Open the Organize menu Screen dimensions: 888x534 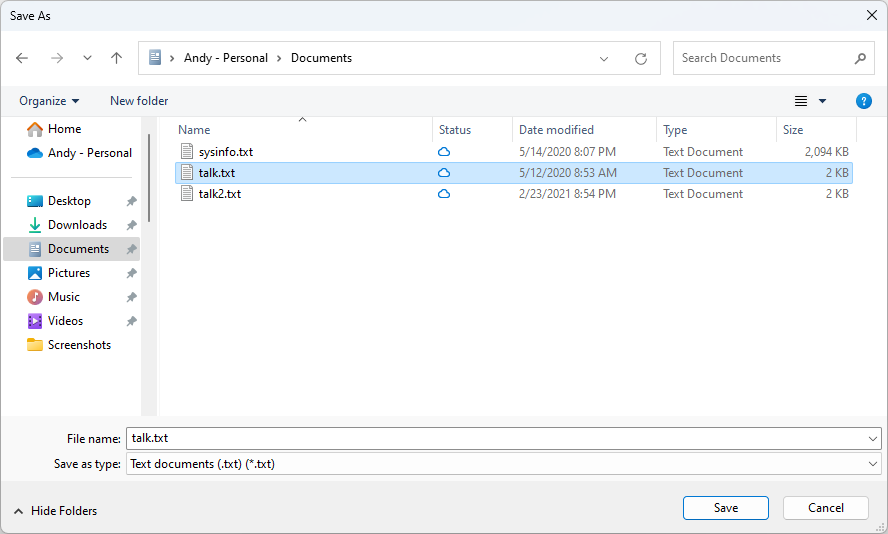[49, 101]
